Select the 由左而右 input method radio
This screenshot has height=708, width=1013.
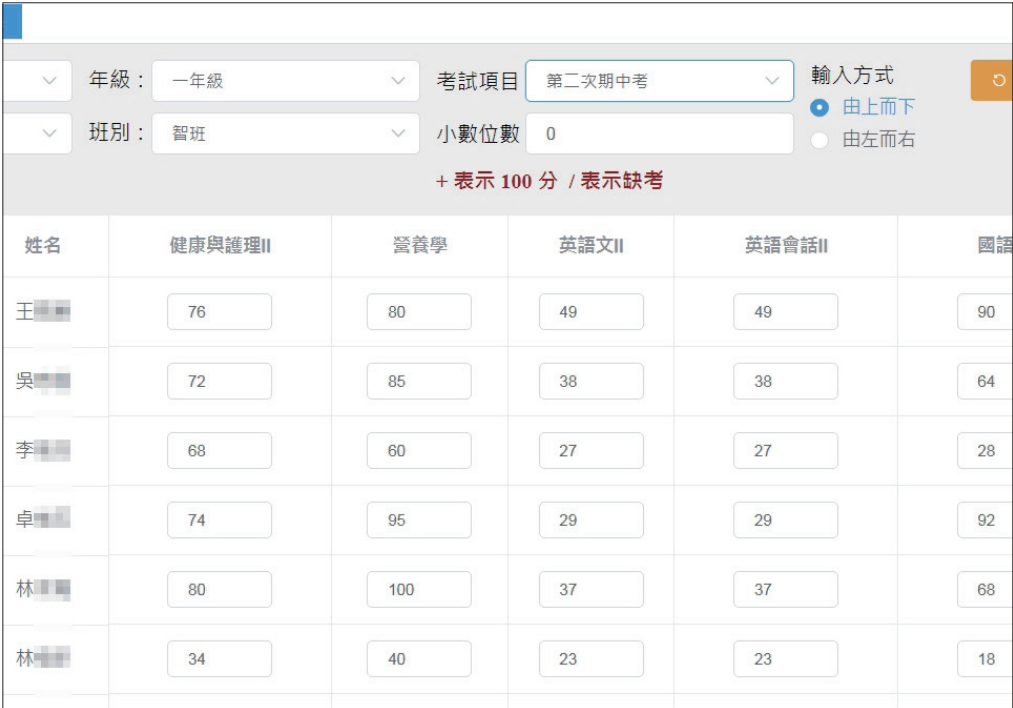[819, 140]
